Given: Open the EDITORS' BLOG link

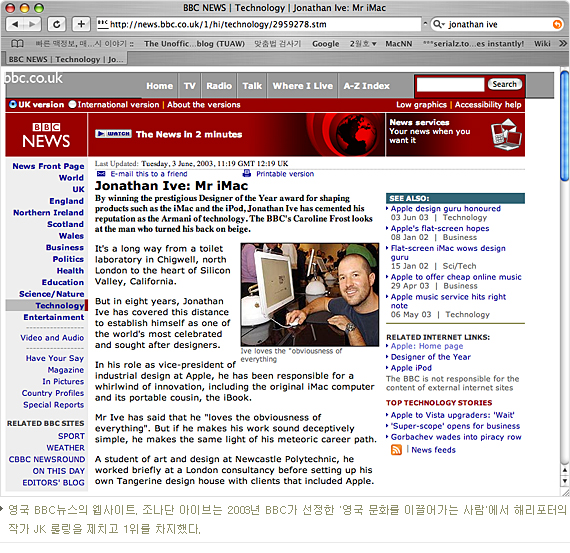Looking at the screenshot, I should click(x=53, y=482).
